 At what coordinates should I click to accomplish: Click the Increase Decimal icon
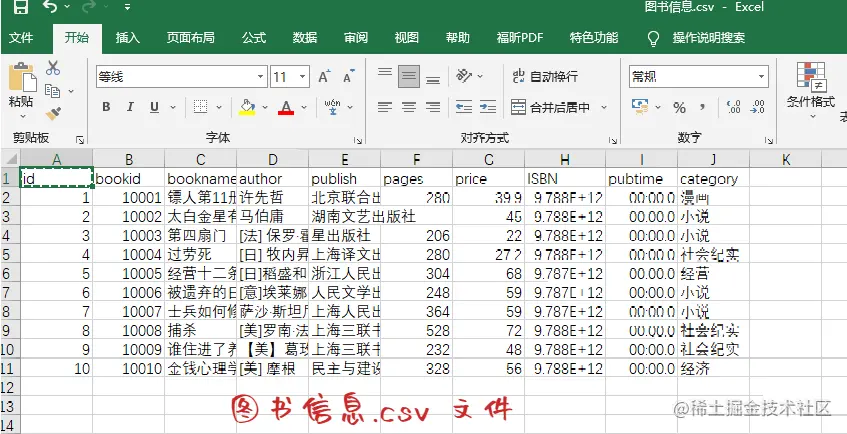[x=734, y=107]
